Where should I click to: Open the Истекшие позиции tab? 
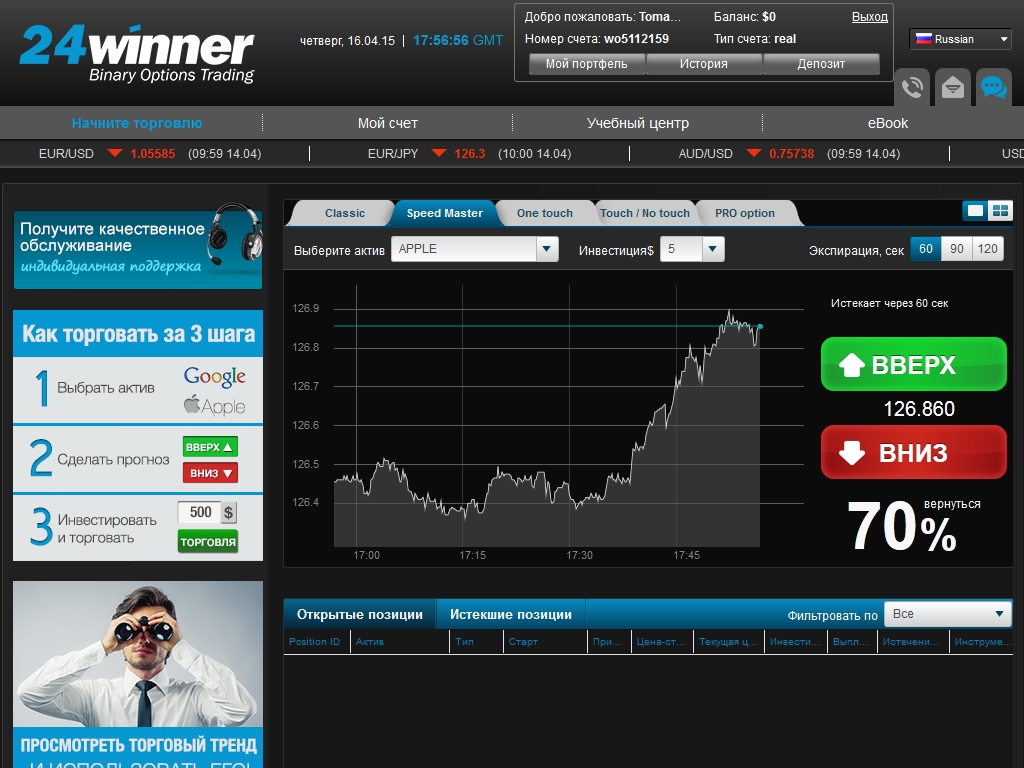[510, 615]
